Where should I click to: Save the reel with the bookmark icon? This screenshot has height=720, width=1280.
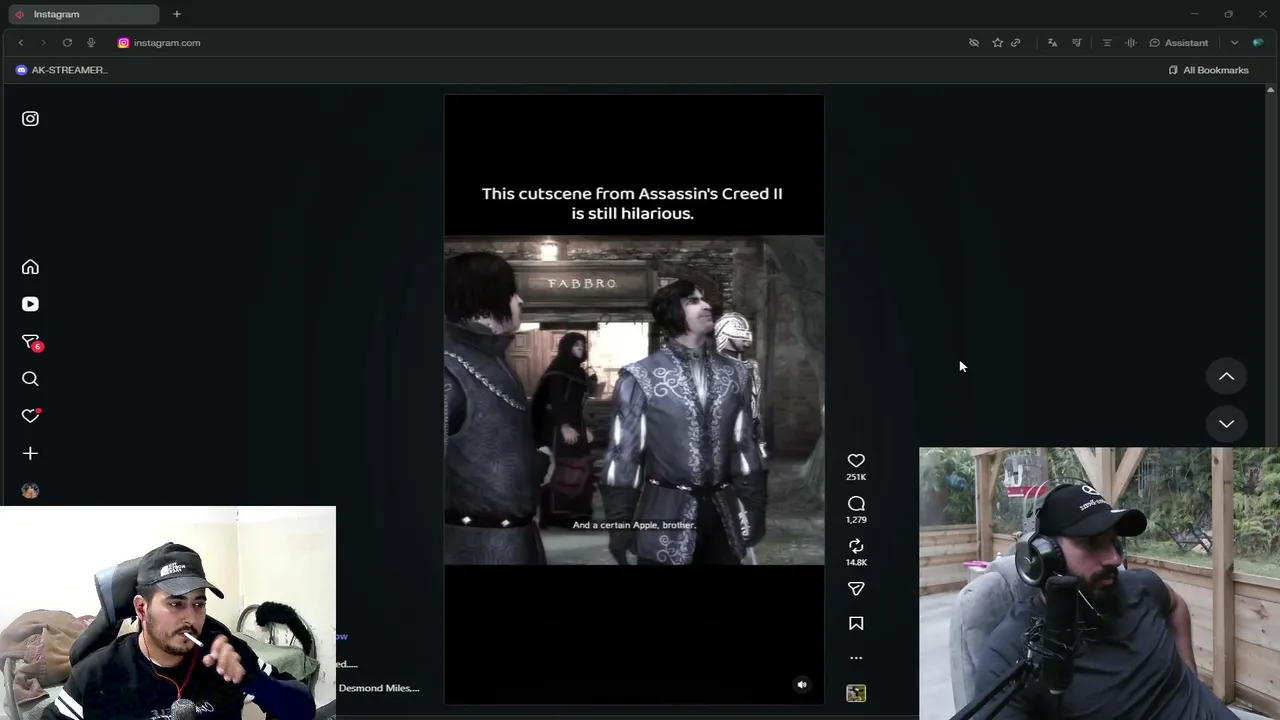(x=856, y=623)
